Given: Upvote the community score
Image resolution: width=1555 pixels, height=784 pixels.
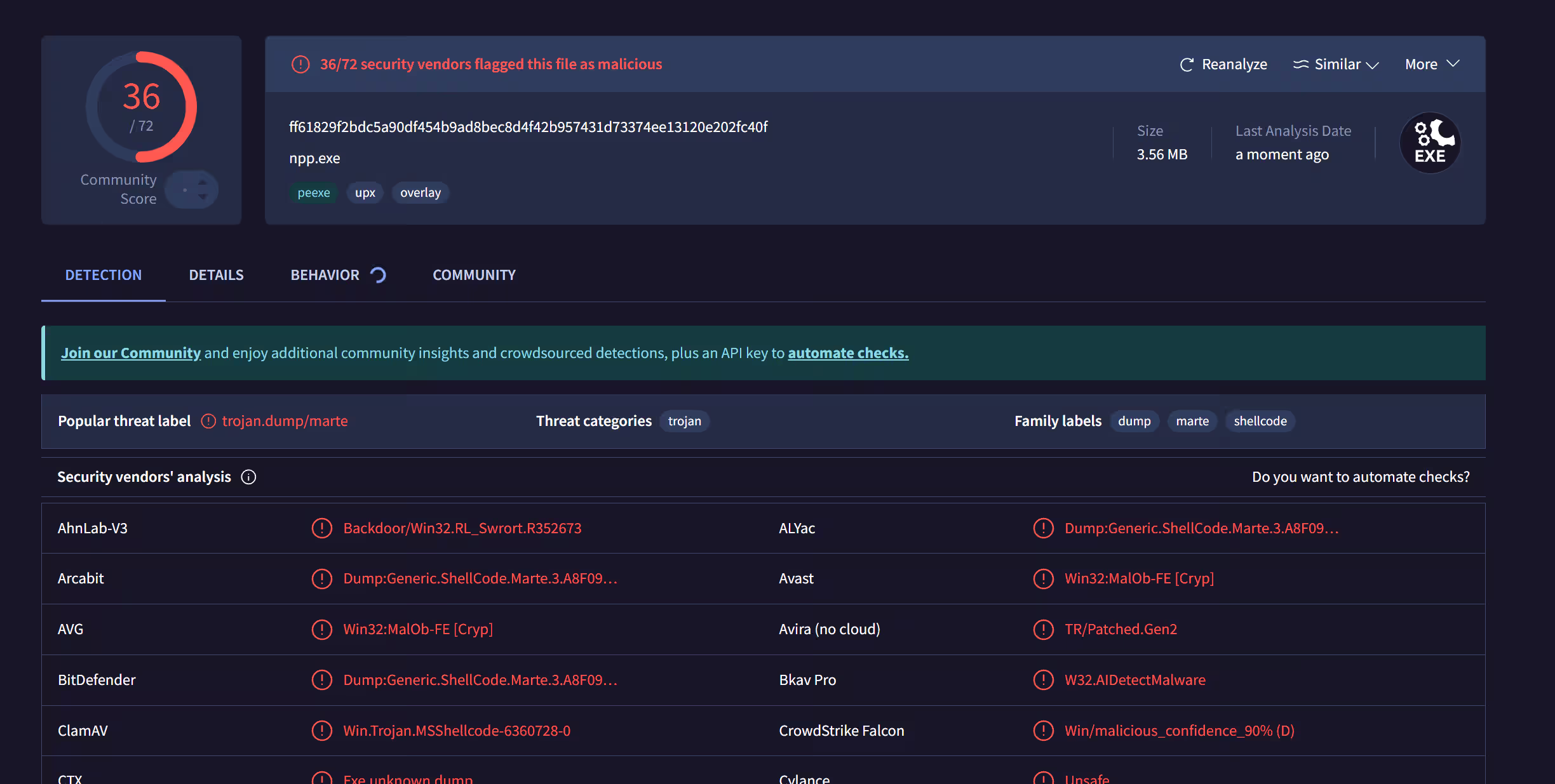Looking at the screenshot, I should [203, 182].
